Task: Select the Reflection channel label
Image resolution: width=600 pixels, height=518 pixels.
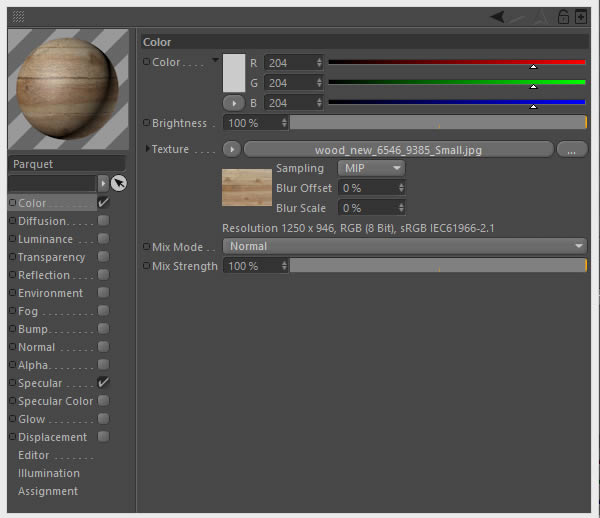Action: point(44,275)
